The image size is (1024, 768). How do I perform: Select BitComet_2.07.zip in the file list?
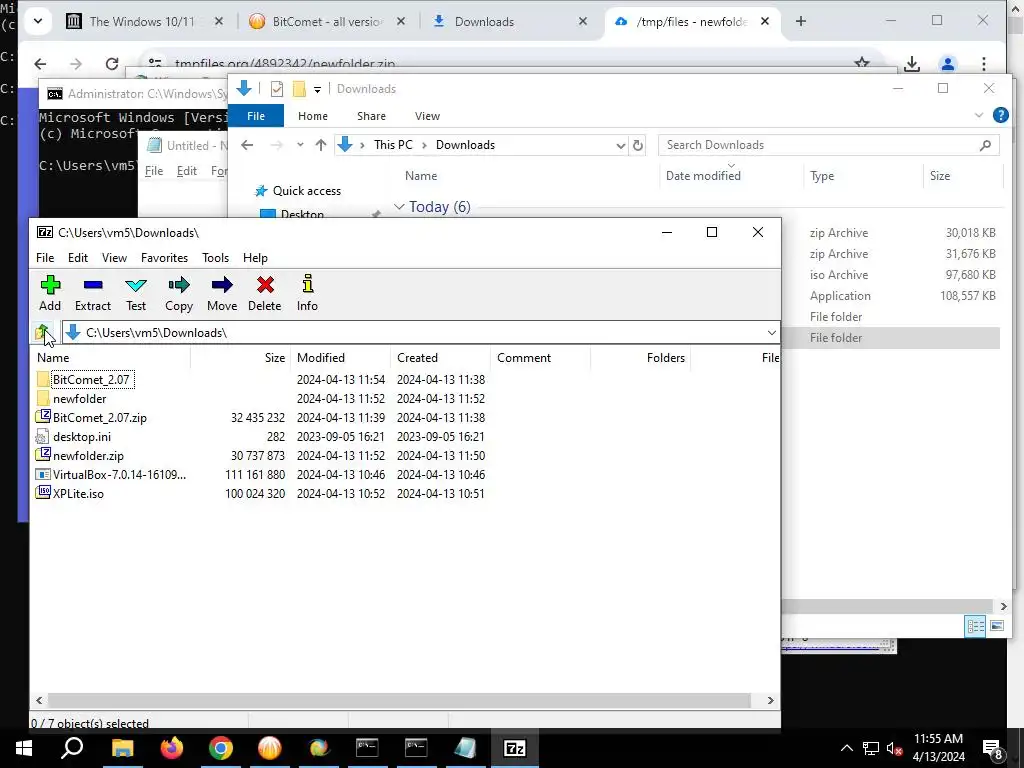[99, 417]
